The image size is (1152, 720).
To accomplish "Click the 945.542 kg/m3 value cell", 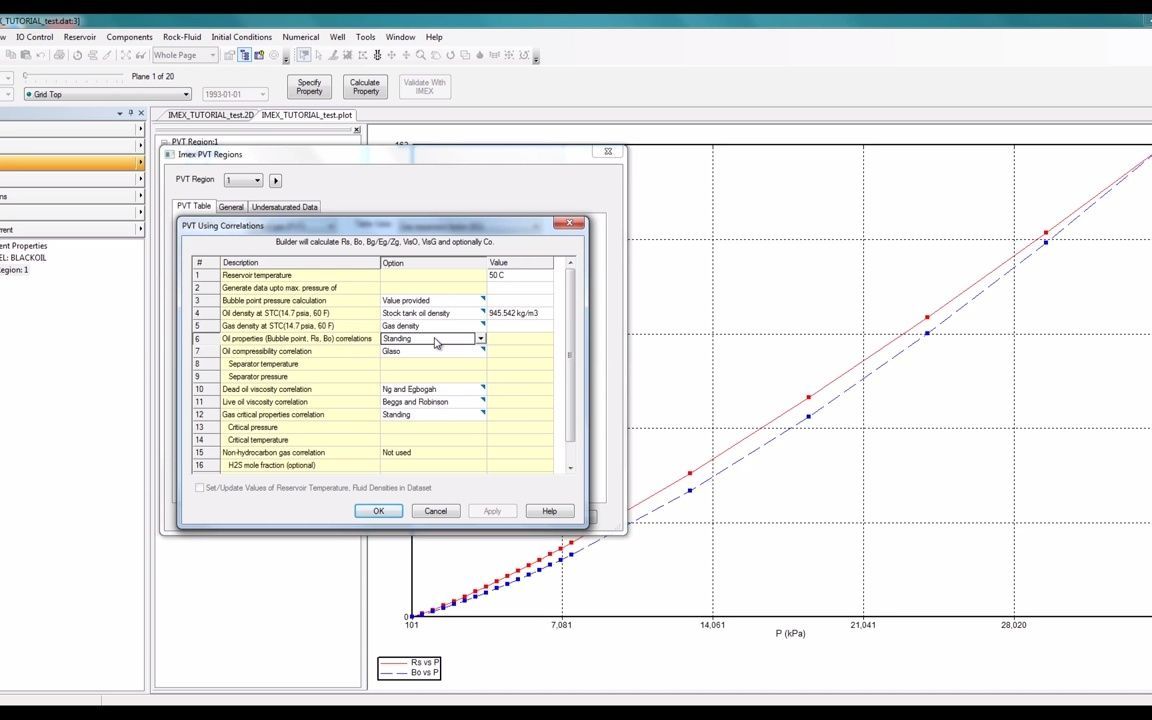I will 520,313.
